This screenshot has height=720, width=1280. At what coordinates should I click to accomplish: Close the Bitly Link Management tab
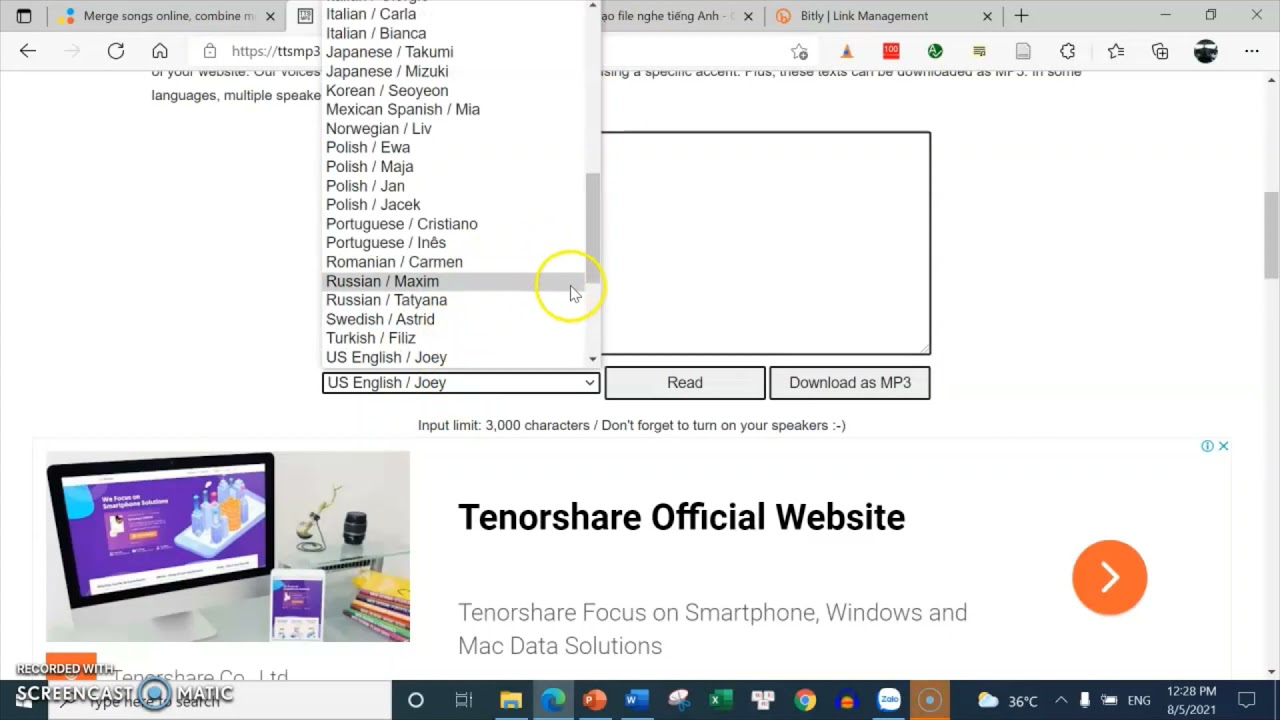pos(988,16)
